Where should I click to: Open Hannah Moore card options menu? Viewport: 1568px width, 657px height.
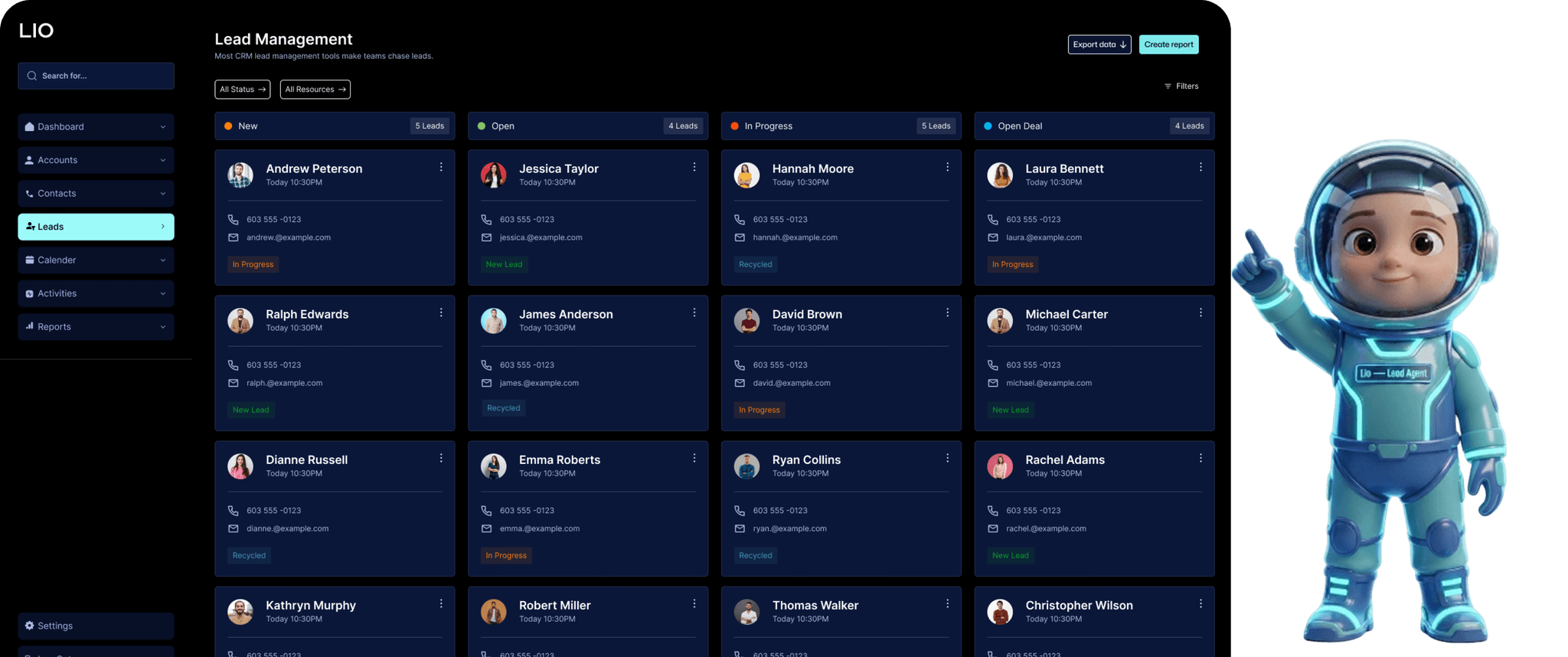pyautogui.click(x=947, y=167)
